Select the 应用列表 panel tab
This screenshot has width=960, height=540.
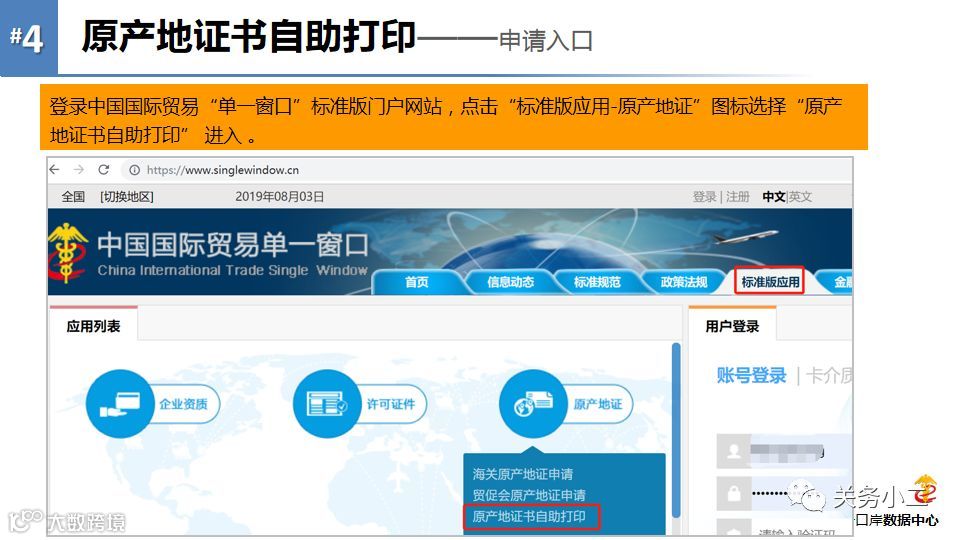click(93, 326)
